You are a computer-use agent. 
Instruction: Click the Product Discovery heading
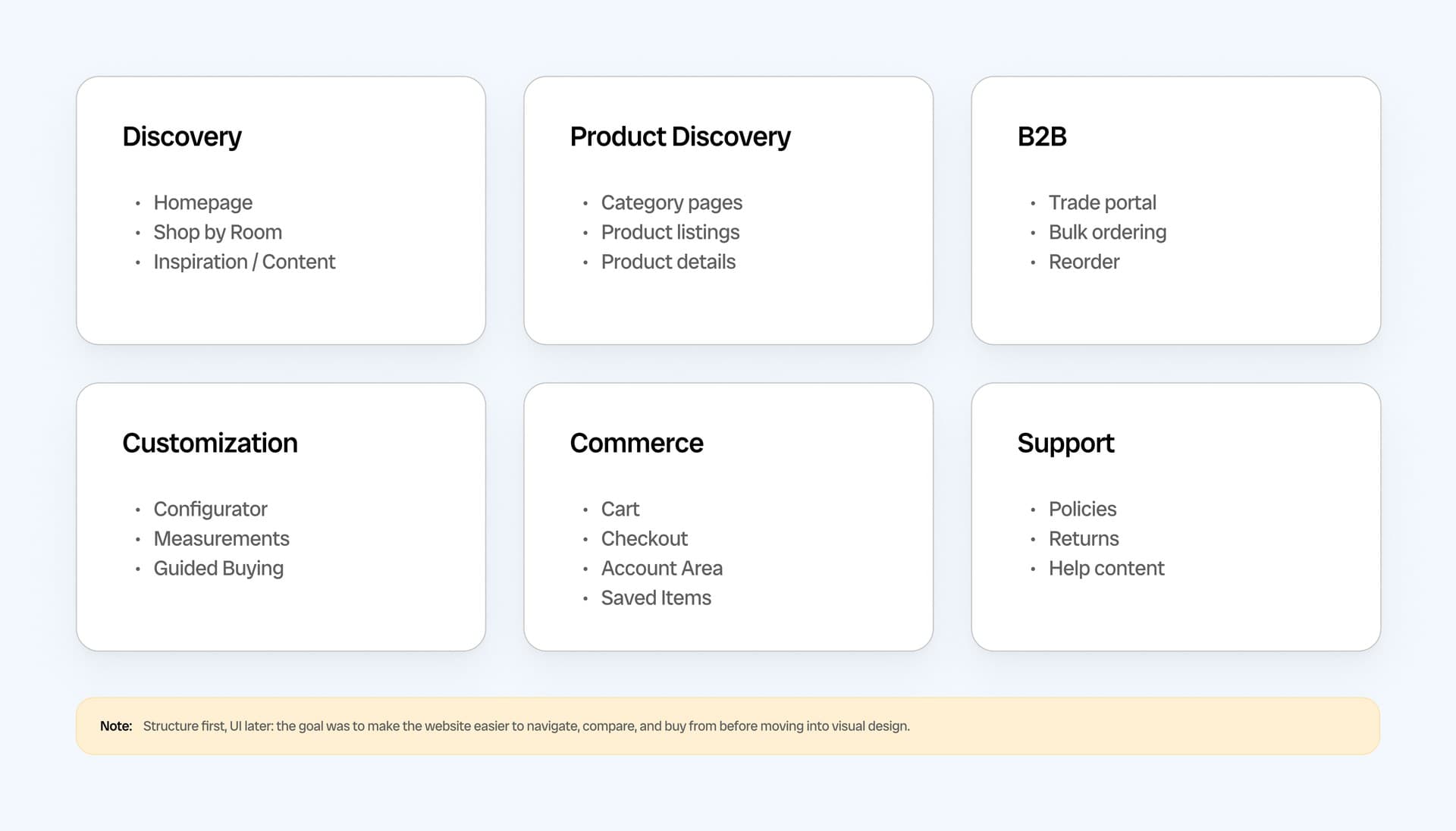click(680, 136)
